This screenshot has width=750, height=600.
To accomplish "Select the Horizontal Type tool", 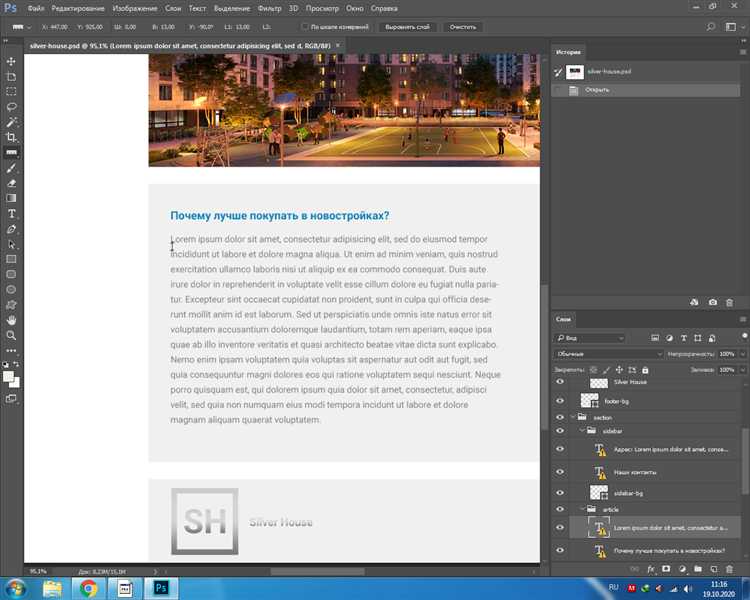I will 12,213.
